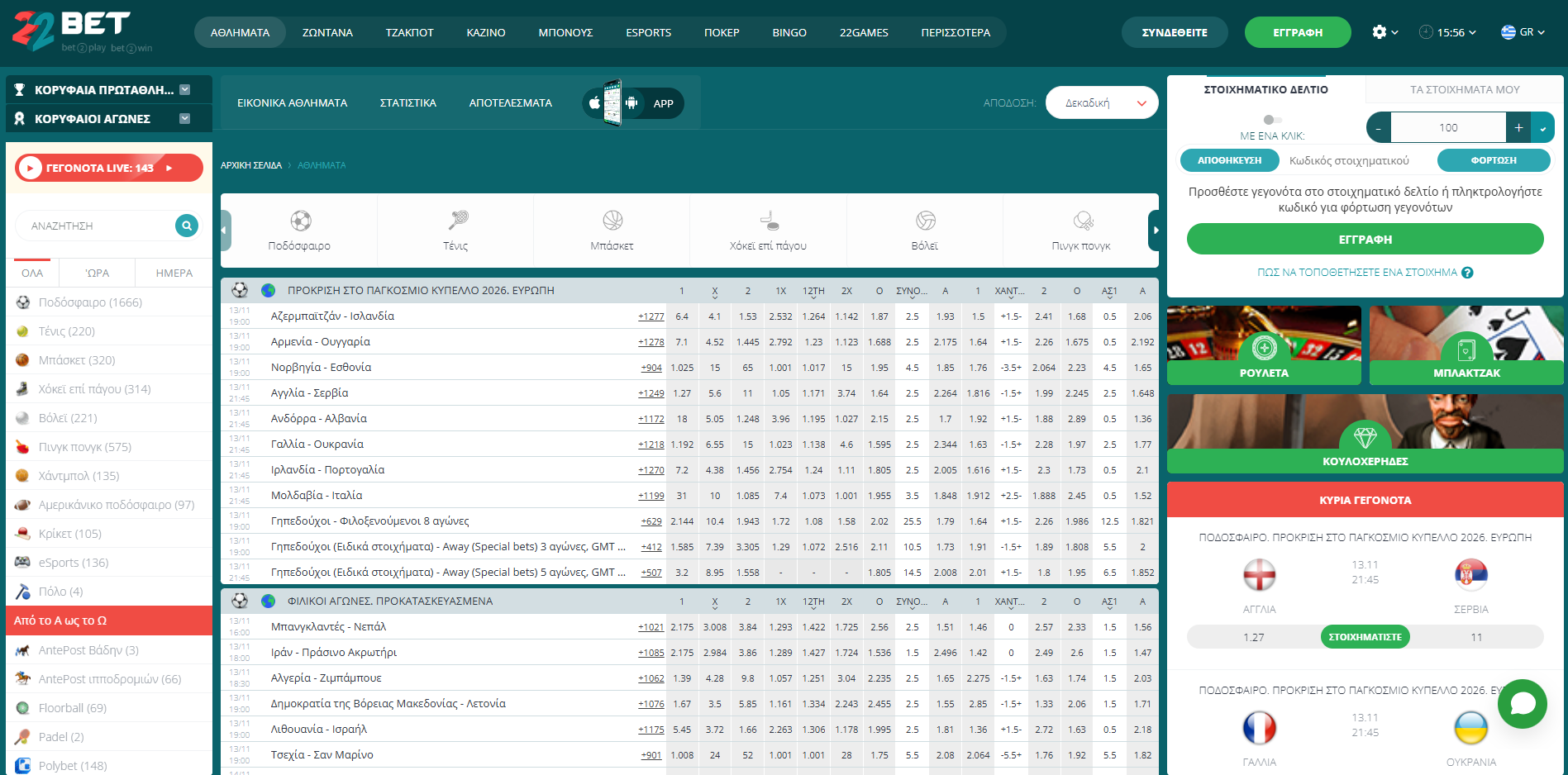Open the live chat bubble
This screenshot has width=1568, height=775.
coord(1522,704)
